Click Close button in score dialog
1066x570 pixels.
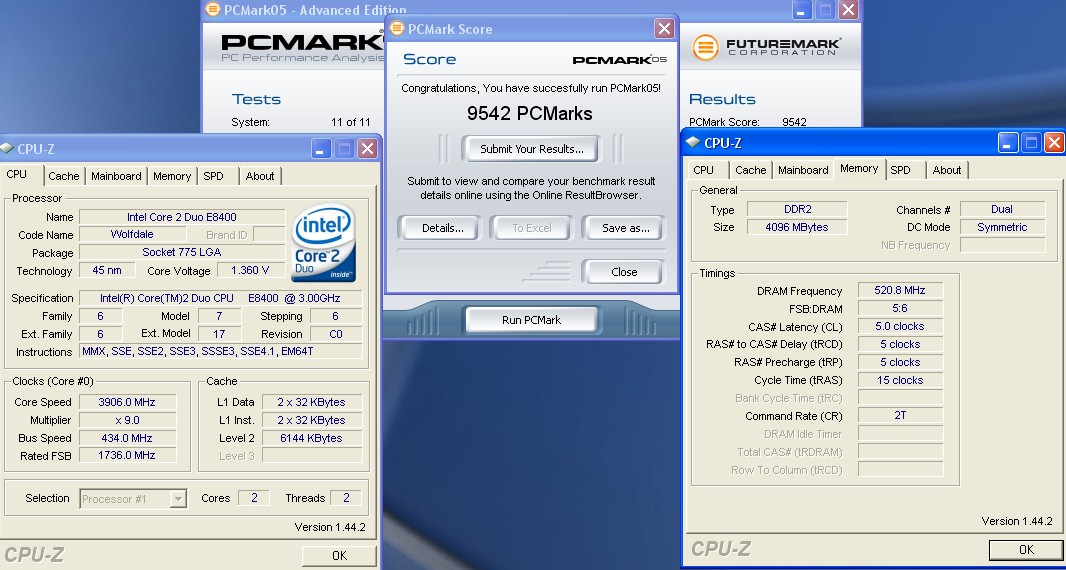[x=624, y=272]
